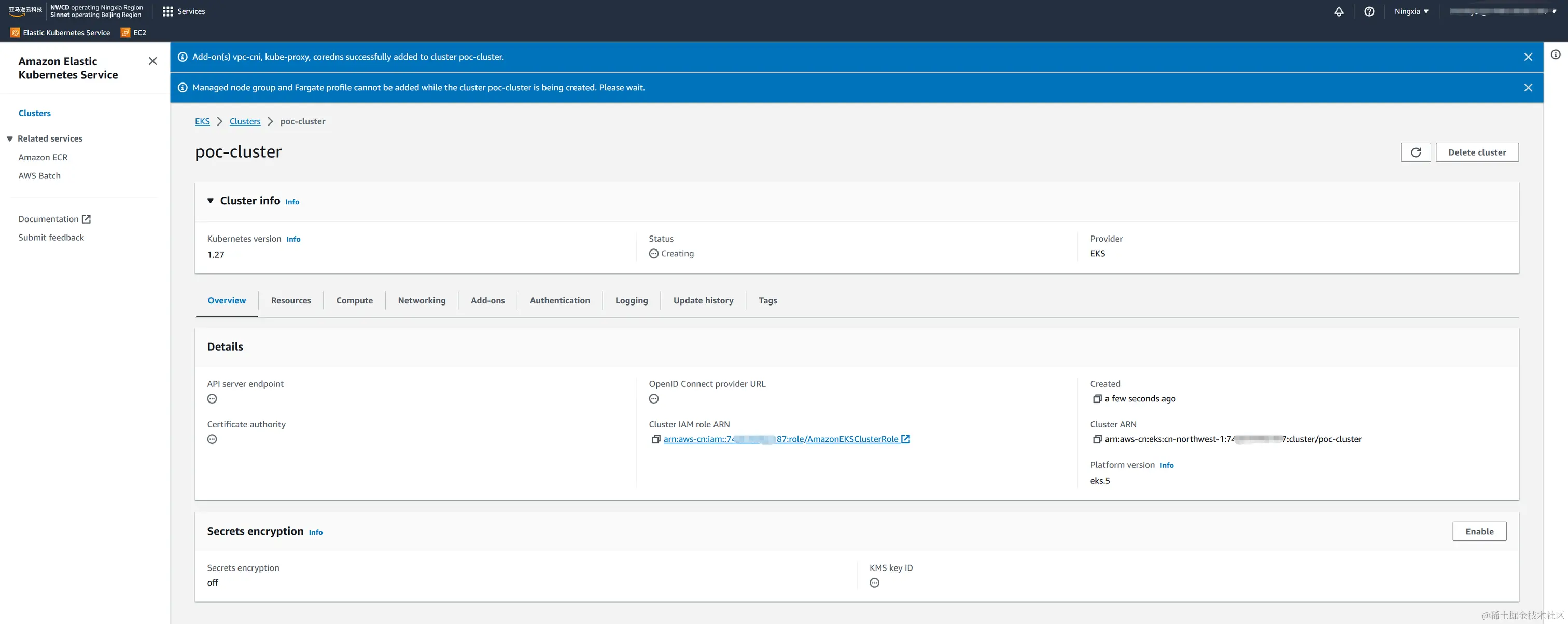Open the Update history tab
Screen dimensions: 1568x624
[x=703, y=301]
